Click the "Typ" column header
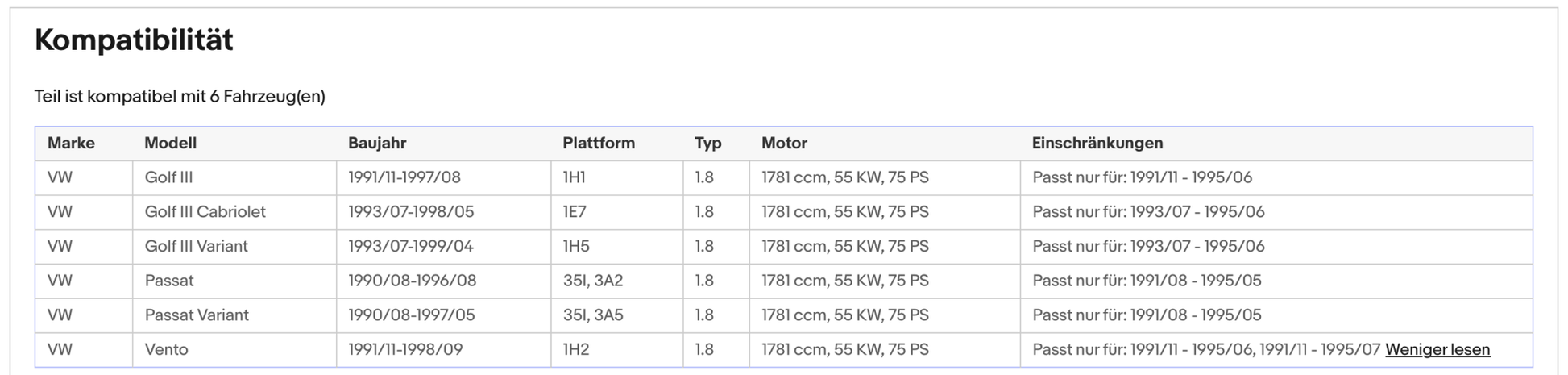This screenshot has height=375, width=1568. click(707, 143)
